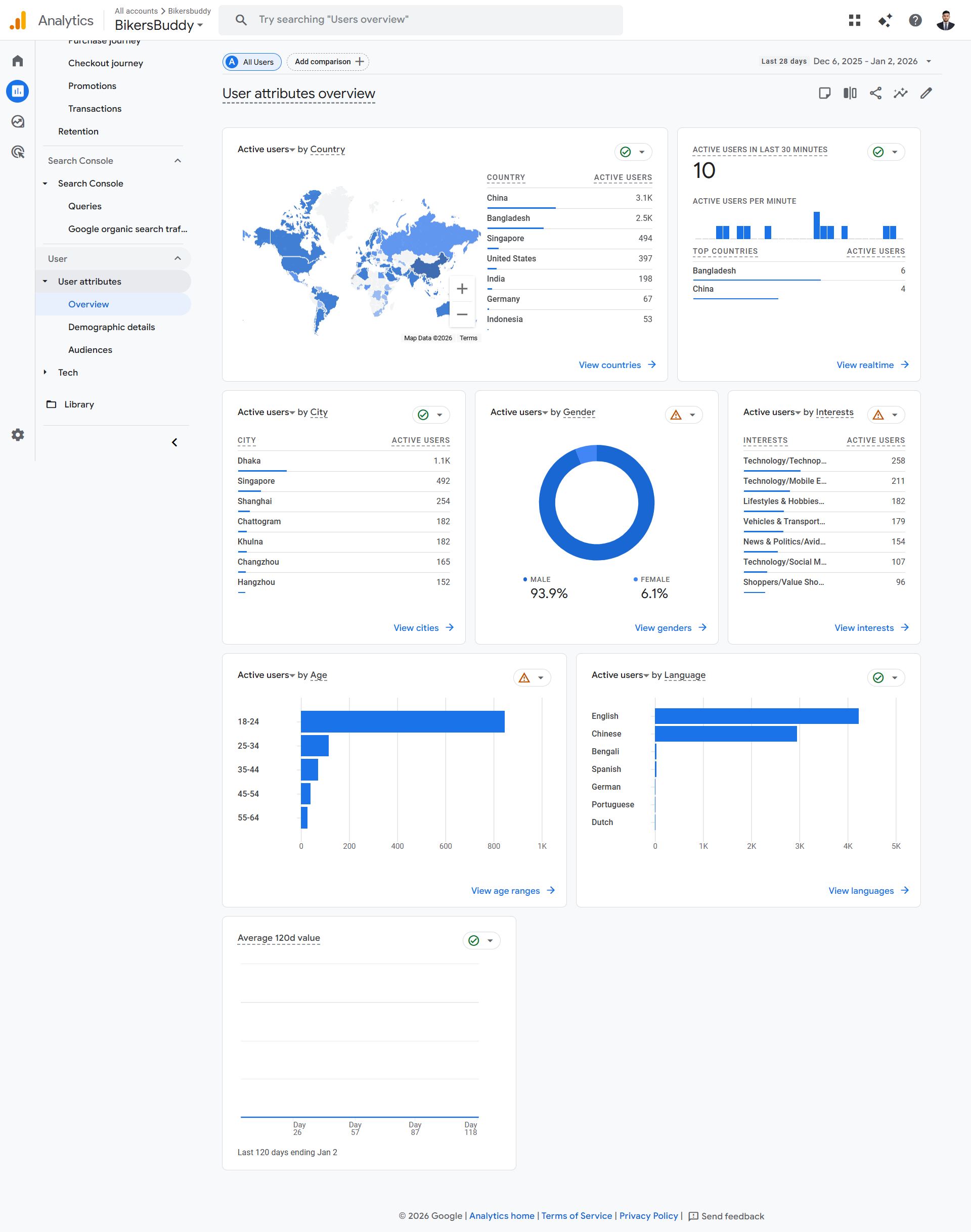Click the Advertising icon in the left rail

pos(18,152)
